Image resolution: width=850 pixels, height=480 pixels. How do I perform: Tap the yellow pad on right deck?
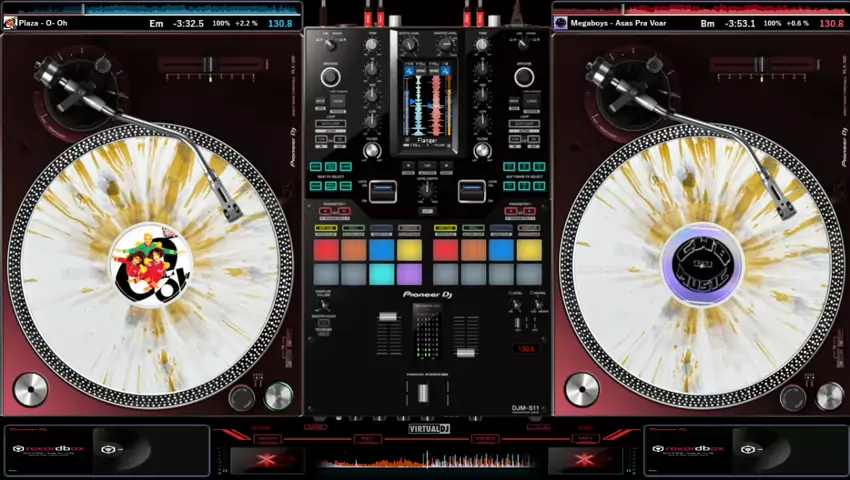point(529,250)
